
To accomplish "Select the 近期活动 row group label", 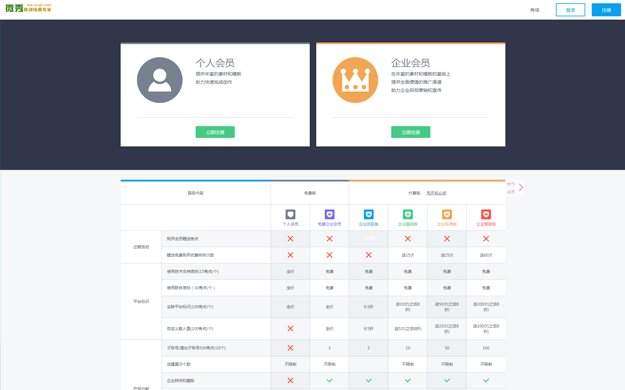I will [x=141, y=247].
